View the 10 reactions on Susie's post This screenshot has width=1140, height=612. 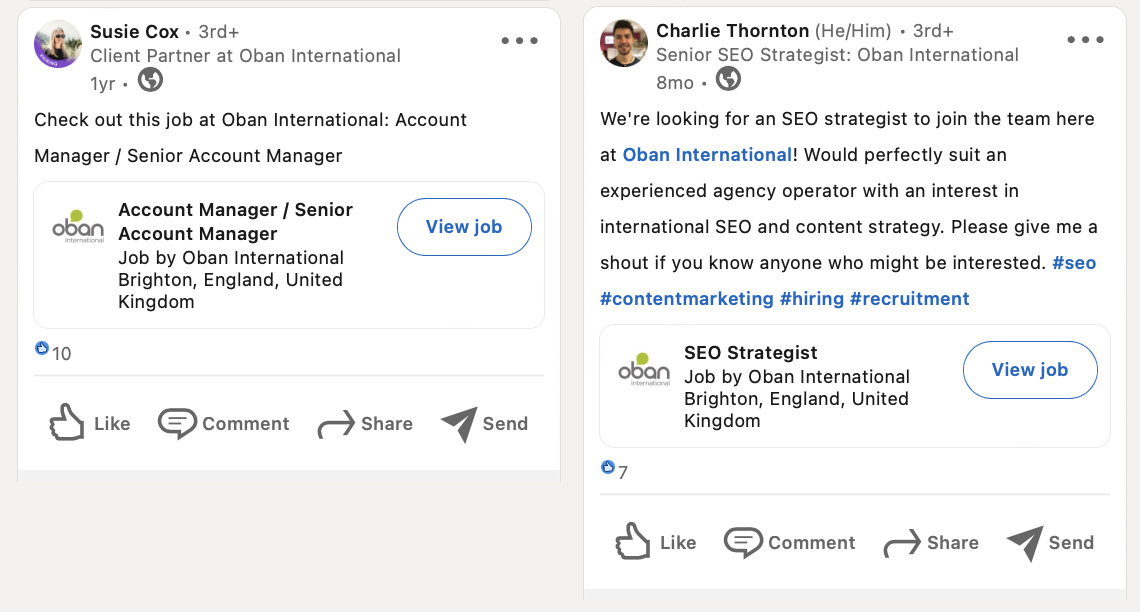click(x=53, y=353)
